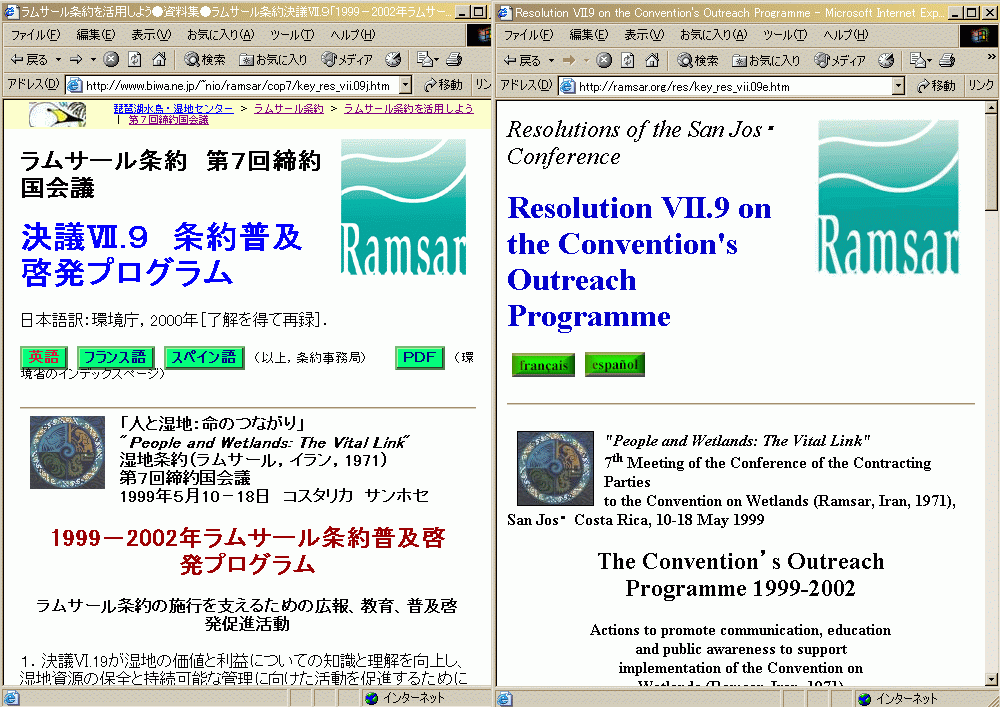Image resolution: width=1000 pixels, height=707 pixels.
Task: Click 移動 go button in left window
Action: [x=444, y=85]
